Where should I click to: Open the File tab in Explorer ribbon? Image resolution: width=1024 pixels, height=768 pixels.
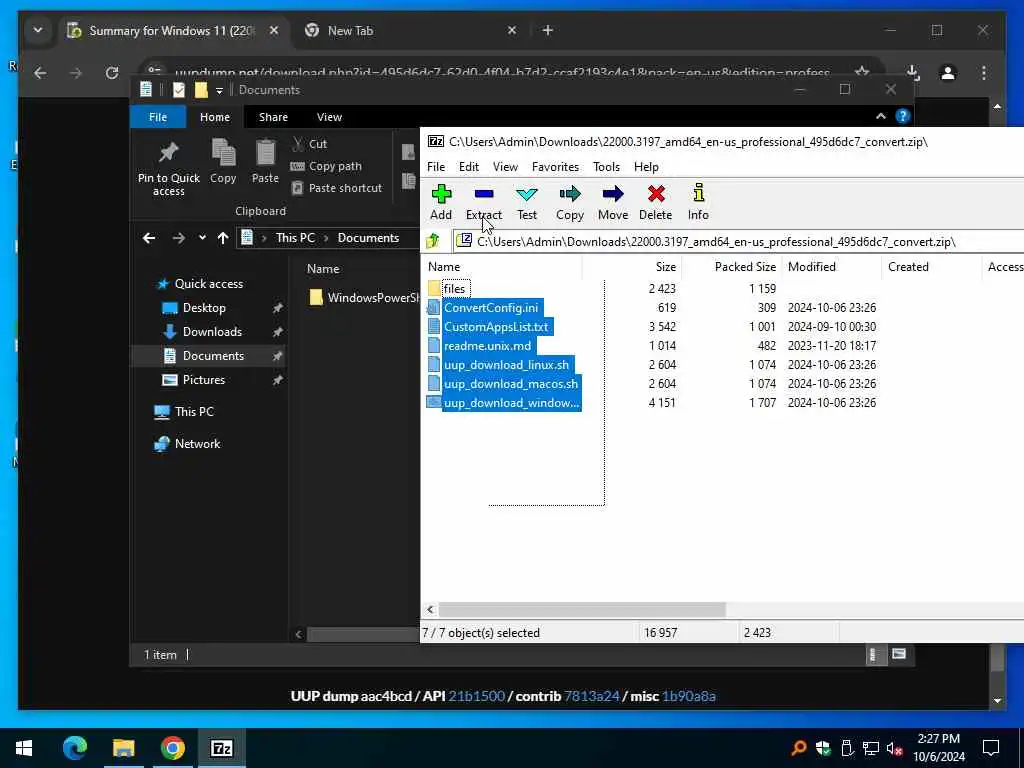pos(158,117)
